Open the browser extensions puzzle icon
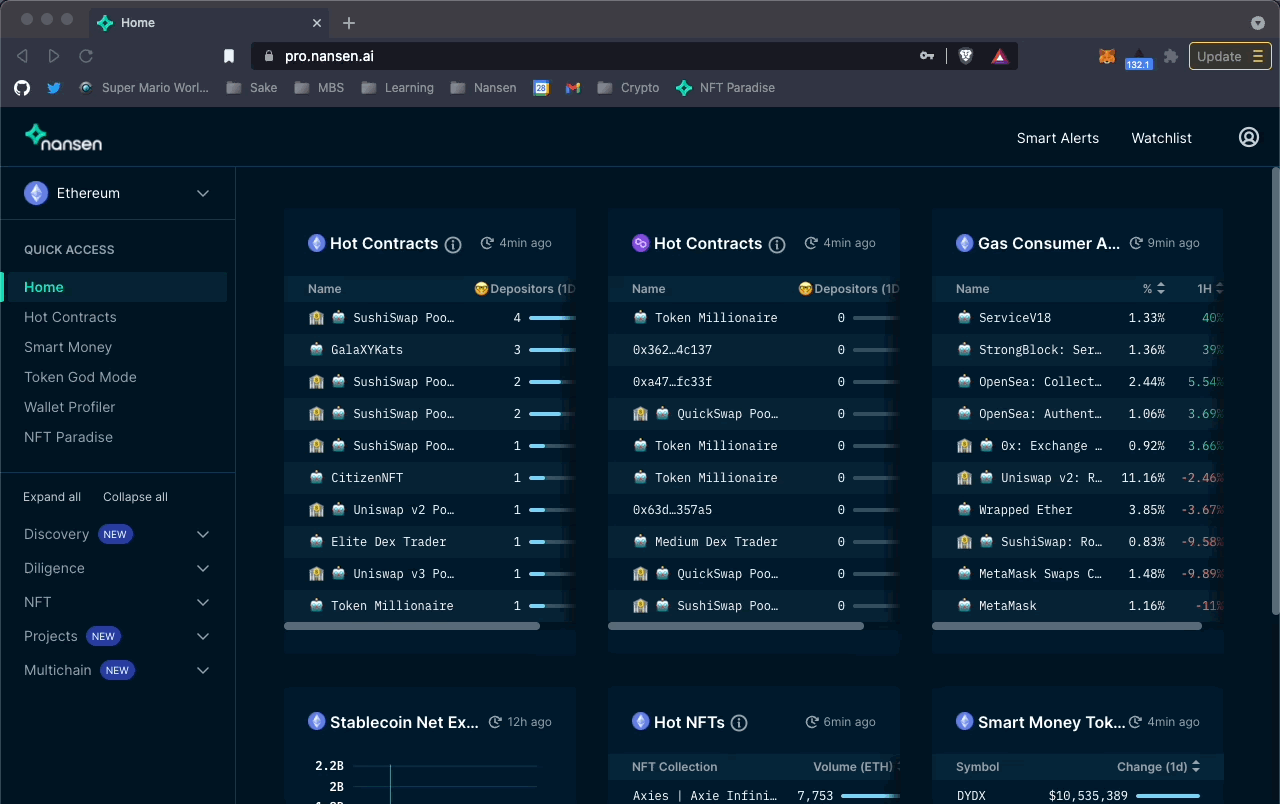 pos(1171,56)
